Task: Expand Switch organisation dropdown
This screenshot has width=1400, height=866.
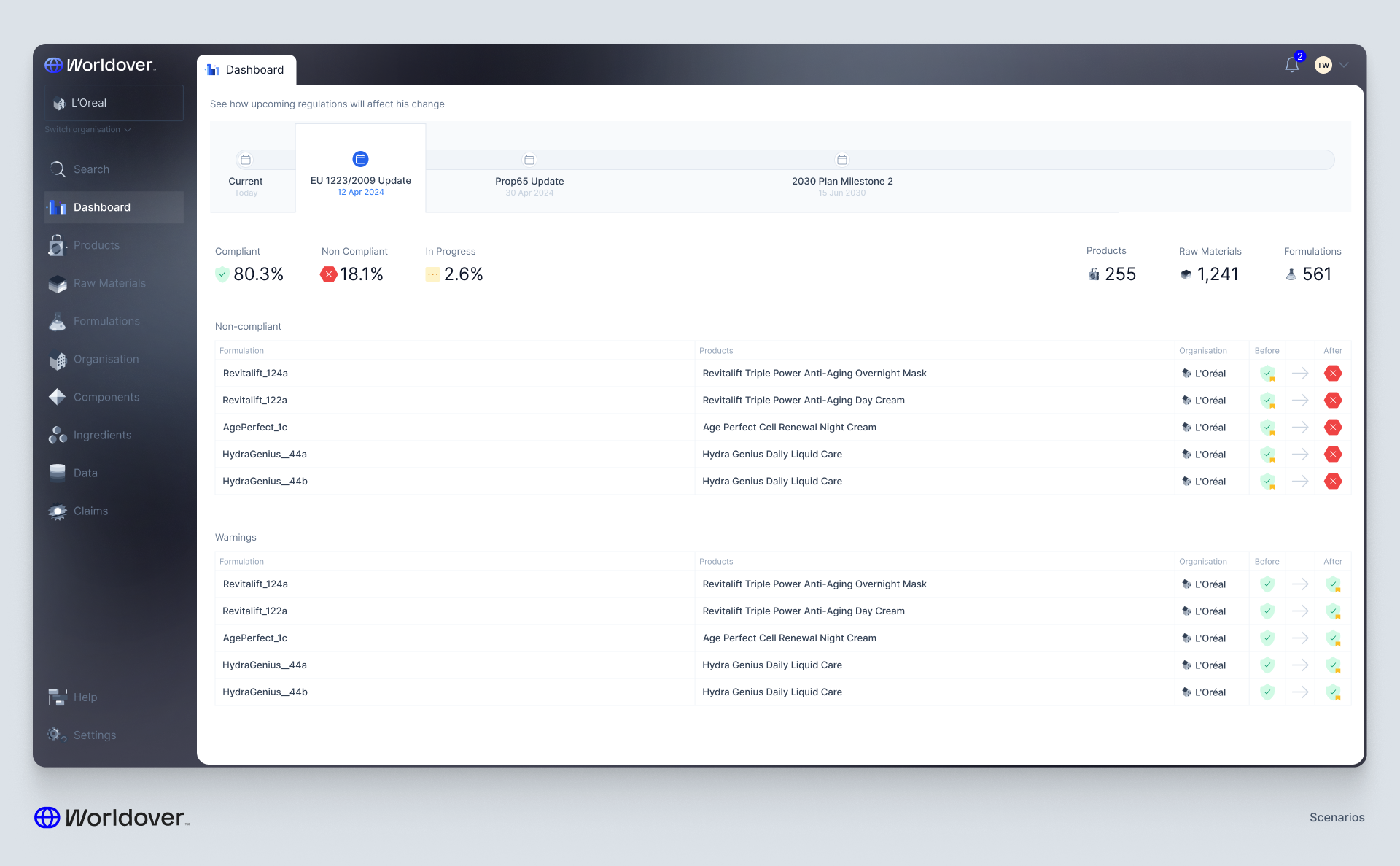Action: 87,130
